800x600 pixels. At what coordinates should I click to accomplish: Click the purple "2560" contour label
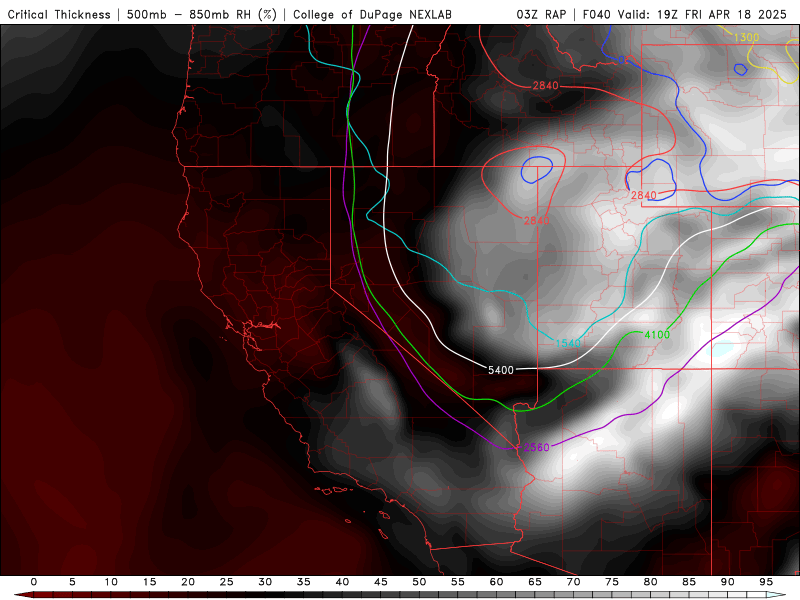click(537, 447)
